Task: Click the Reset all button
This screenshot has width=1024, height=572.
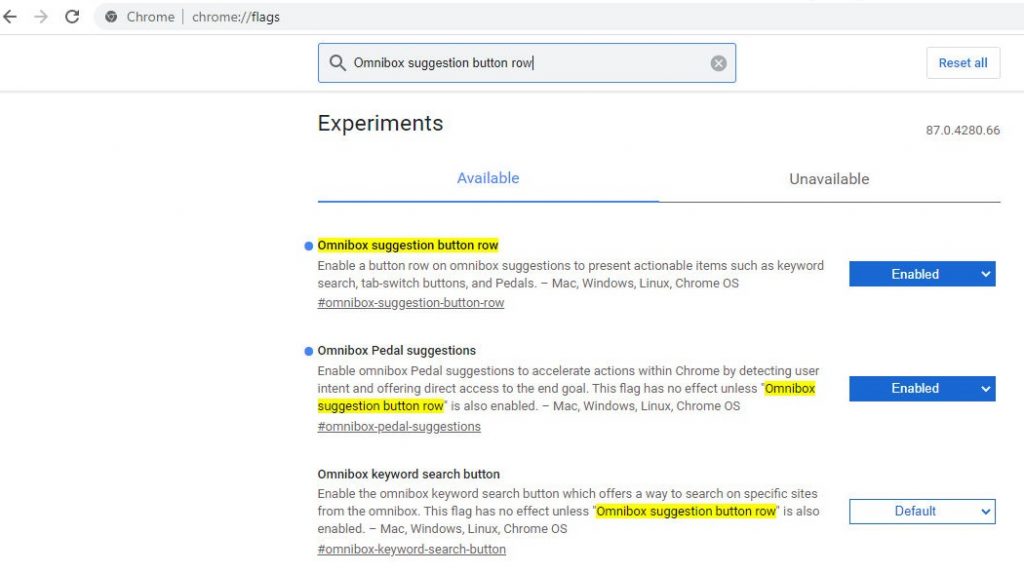Action: [x=963, y=63]
